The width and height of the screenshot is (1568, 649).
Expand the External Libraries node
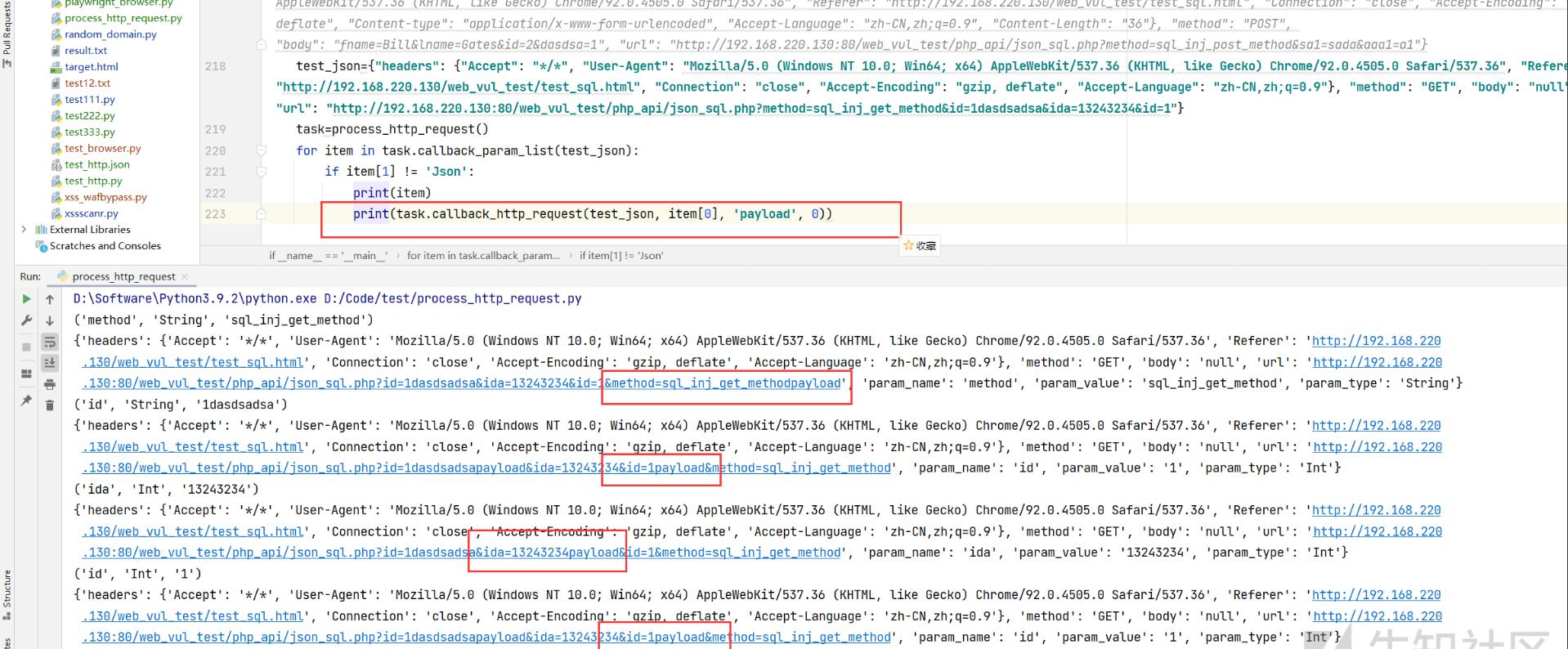[x=24, y=230]
